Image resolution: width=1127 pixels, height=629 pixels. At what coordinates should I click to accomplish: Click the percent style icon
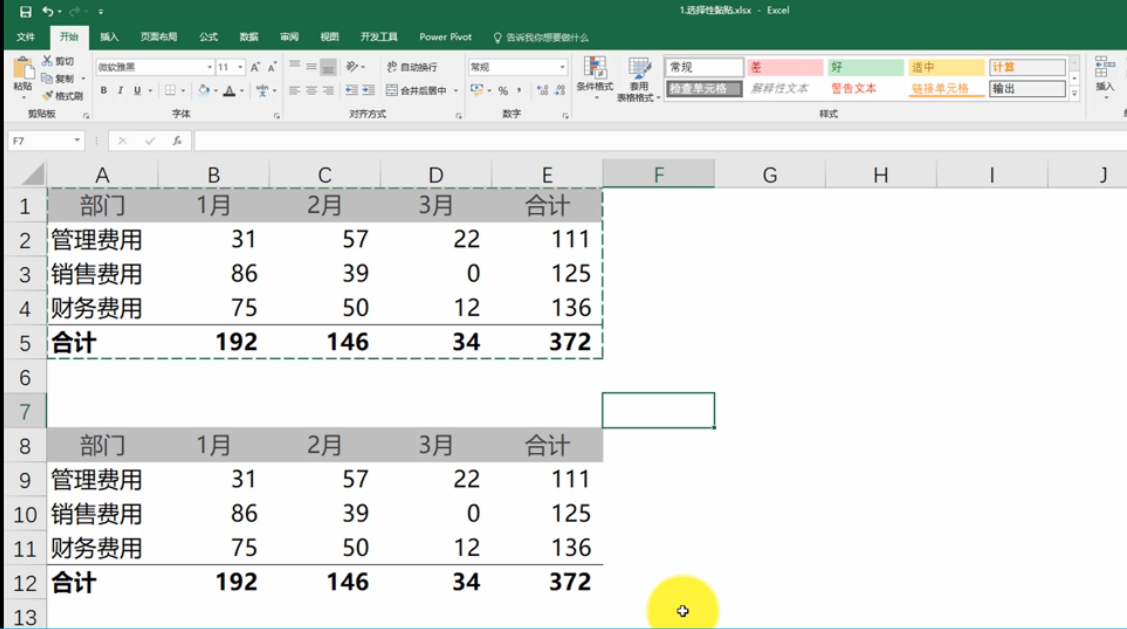tap(503, 91)
